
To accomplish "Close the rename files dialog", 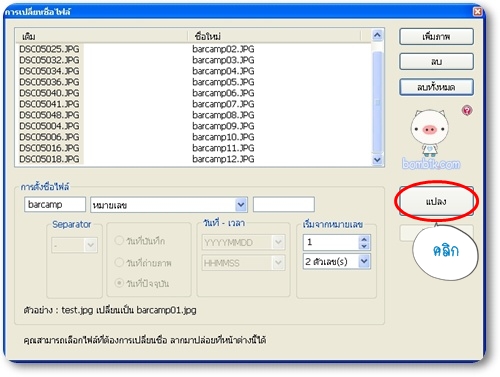I will point(478,12).
